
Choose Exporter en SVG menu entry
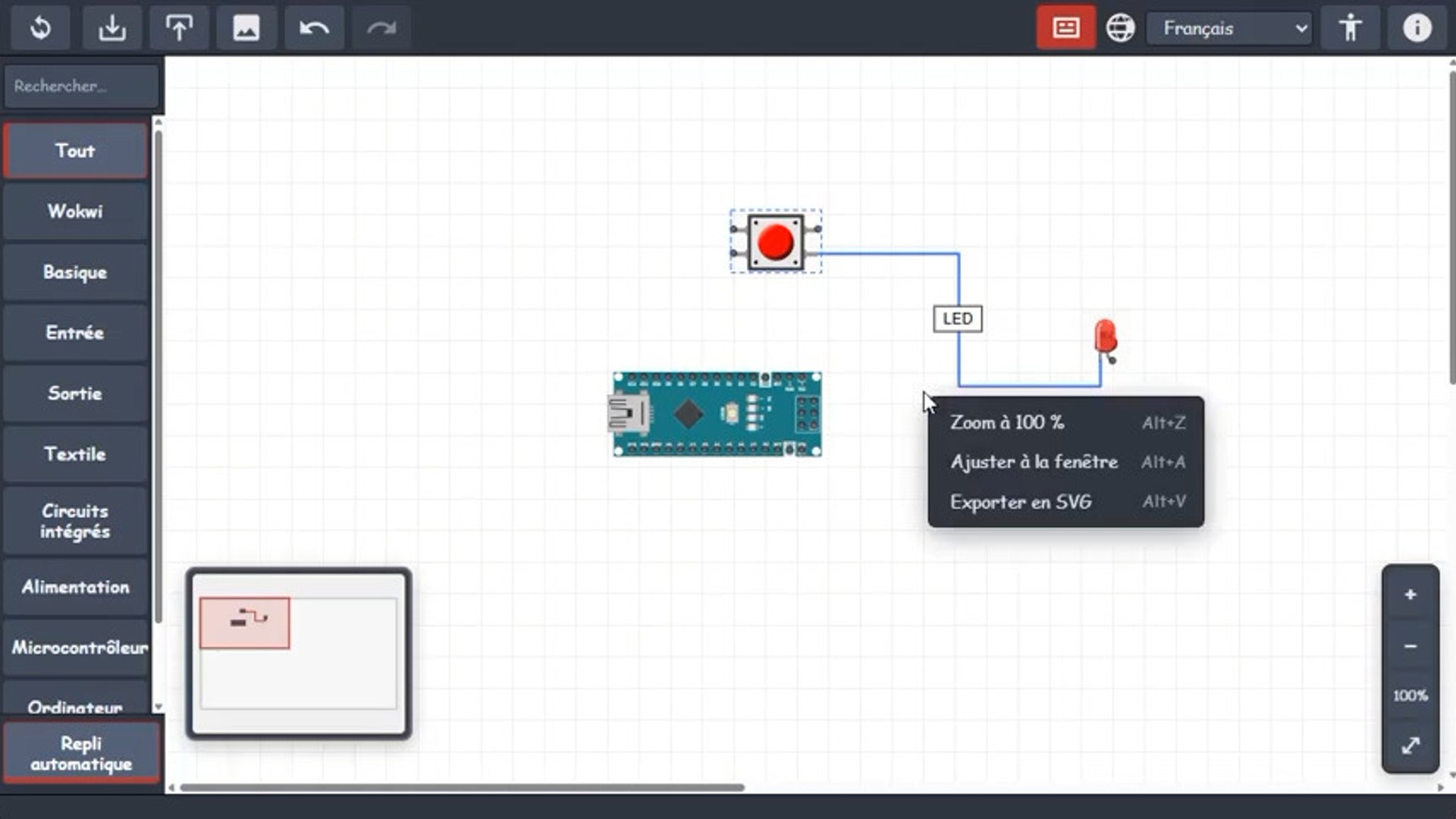(1065, 501)
